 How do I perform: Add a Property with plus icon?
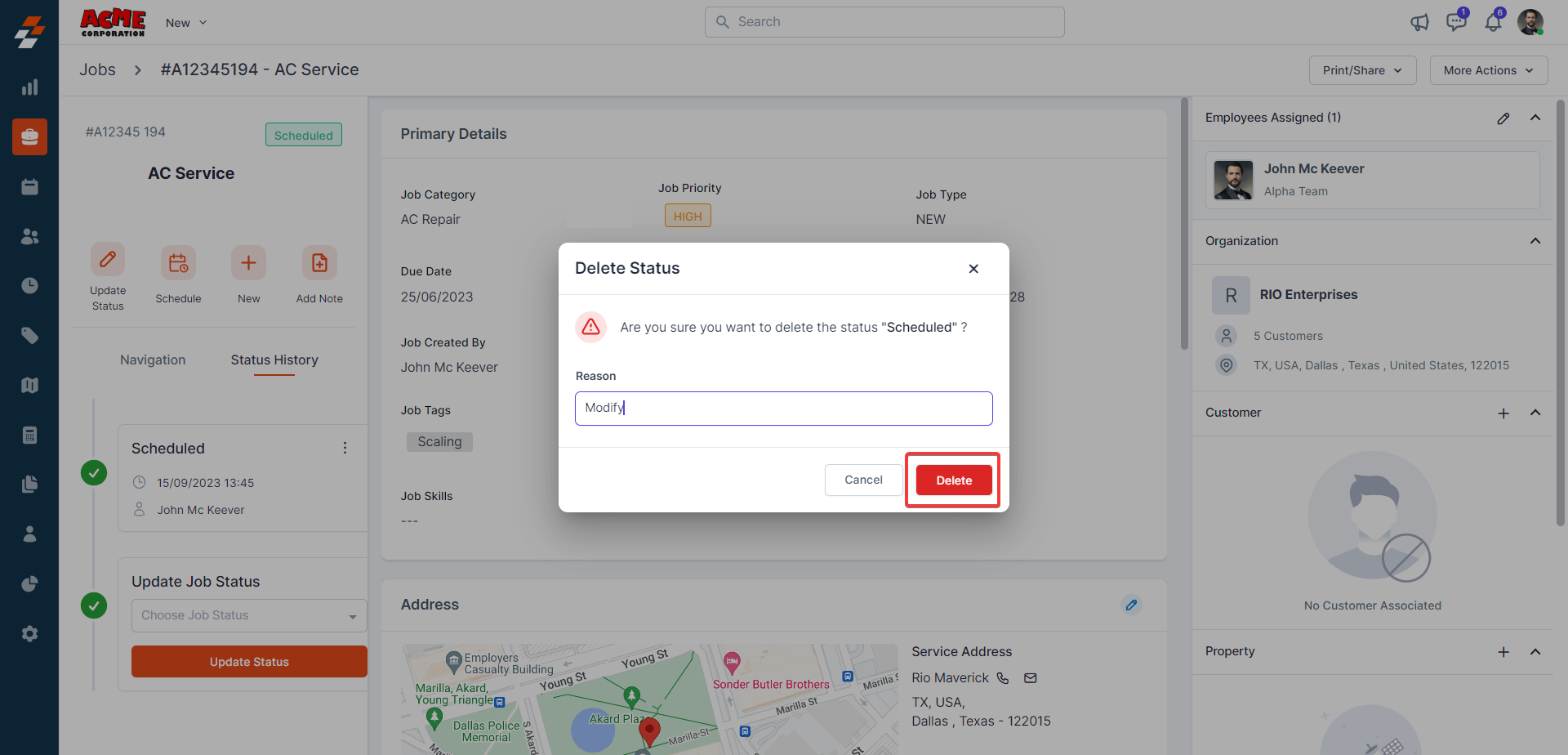pyautogui.click(x=1503, y=652)
